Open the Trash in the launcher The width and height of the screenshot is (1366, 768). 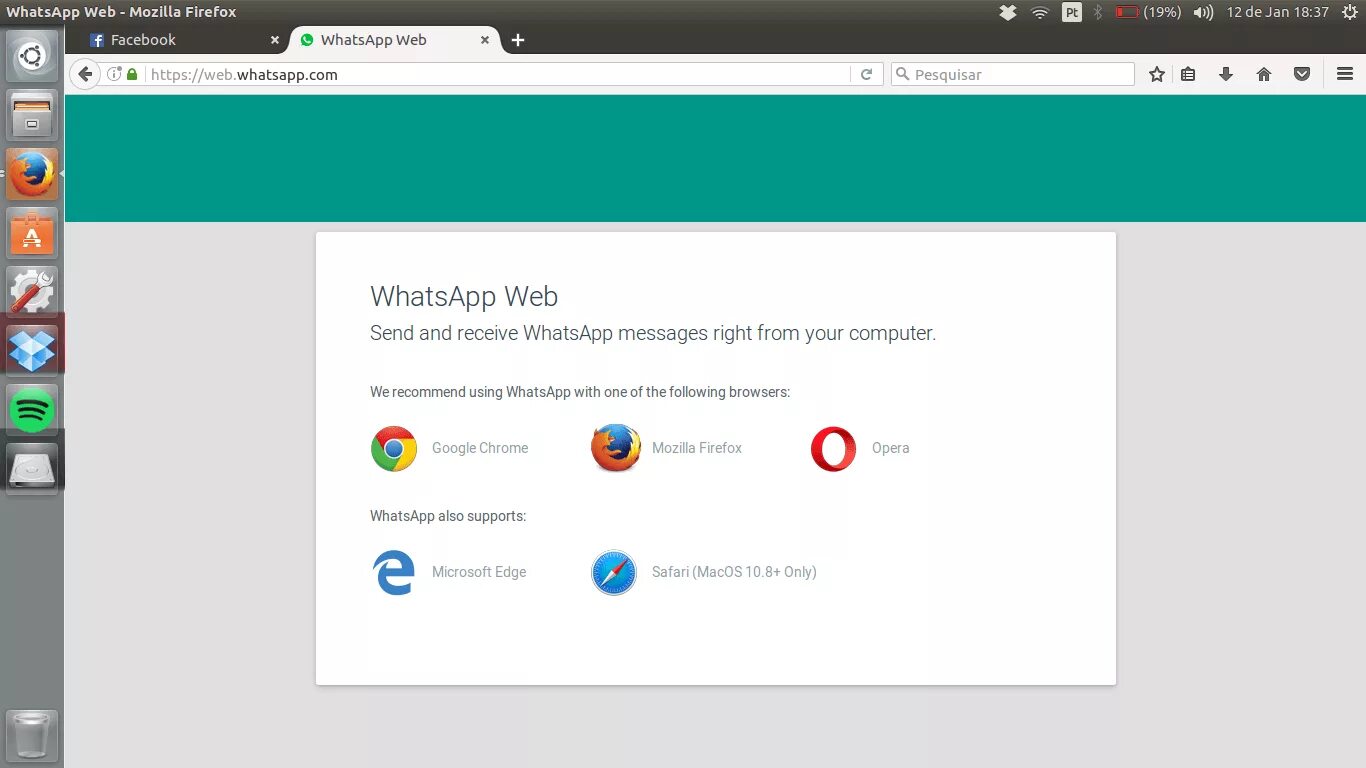tap(32, 735)
